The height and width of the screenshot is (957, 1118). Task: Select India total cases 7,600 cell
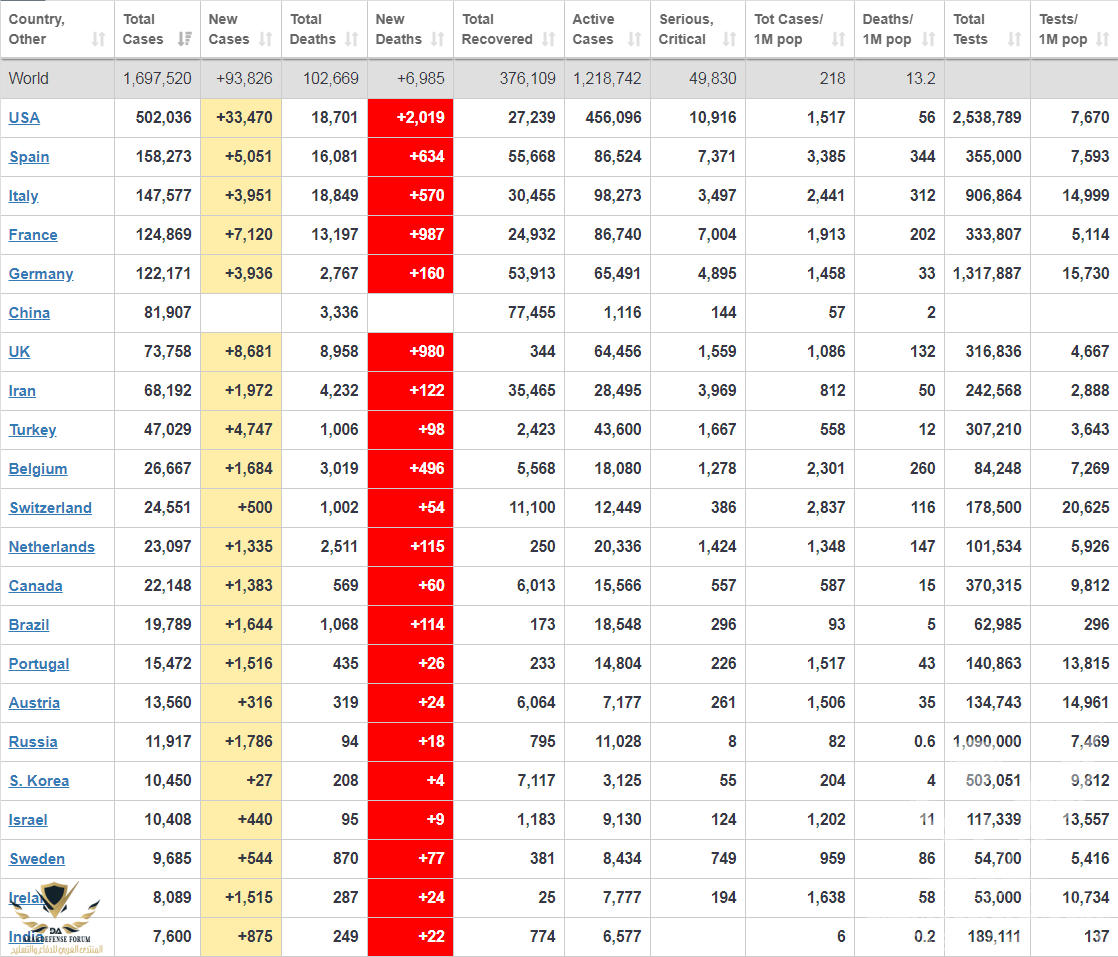click(158, 937)
